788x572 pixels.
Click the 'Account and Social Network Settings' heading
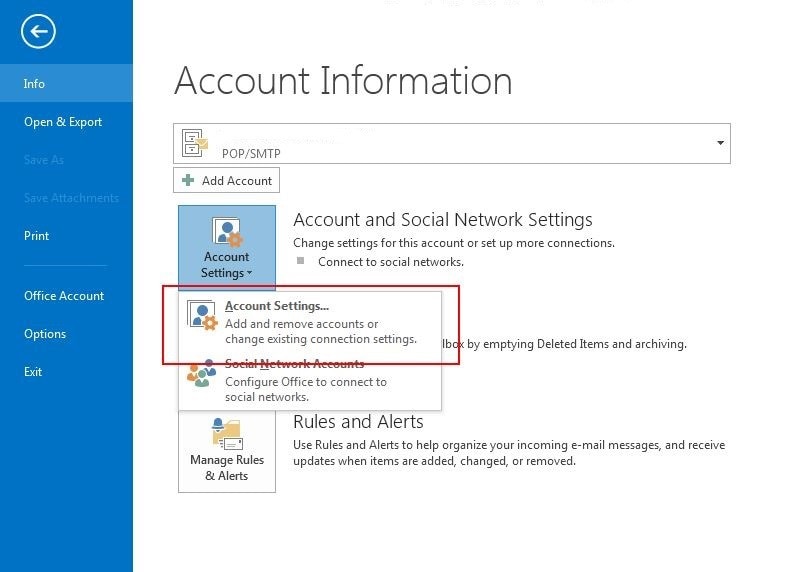[443, 220]
